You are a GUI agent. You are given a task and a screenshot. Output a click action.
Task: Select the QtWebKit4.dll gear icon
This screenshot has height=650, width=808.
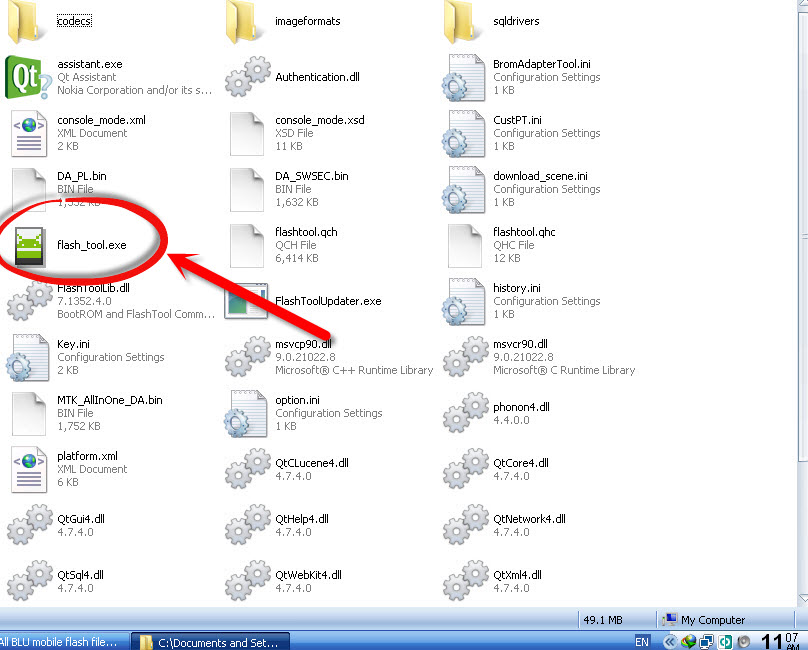click(x=247, y=581)
